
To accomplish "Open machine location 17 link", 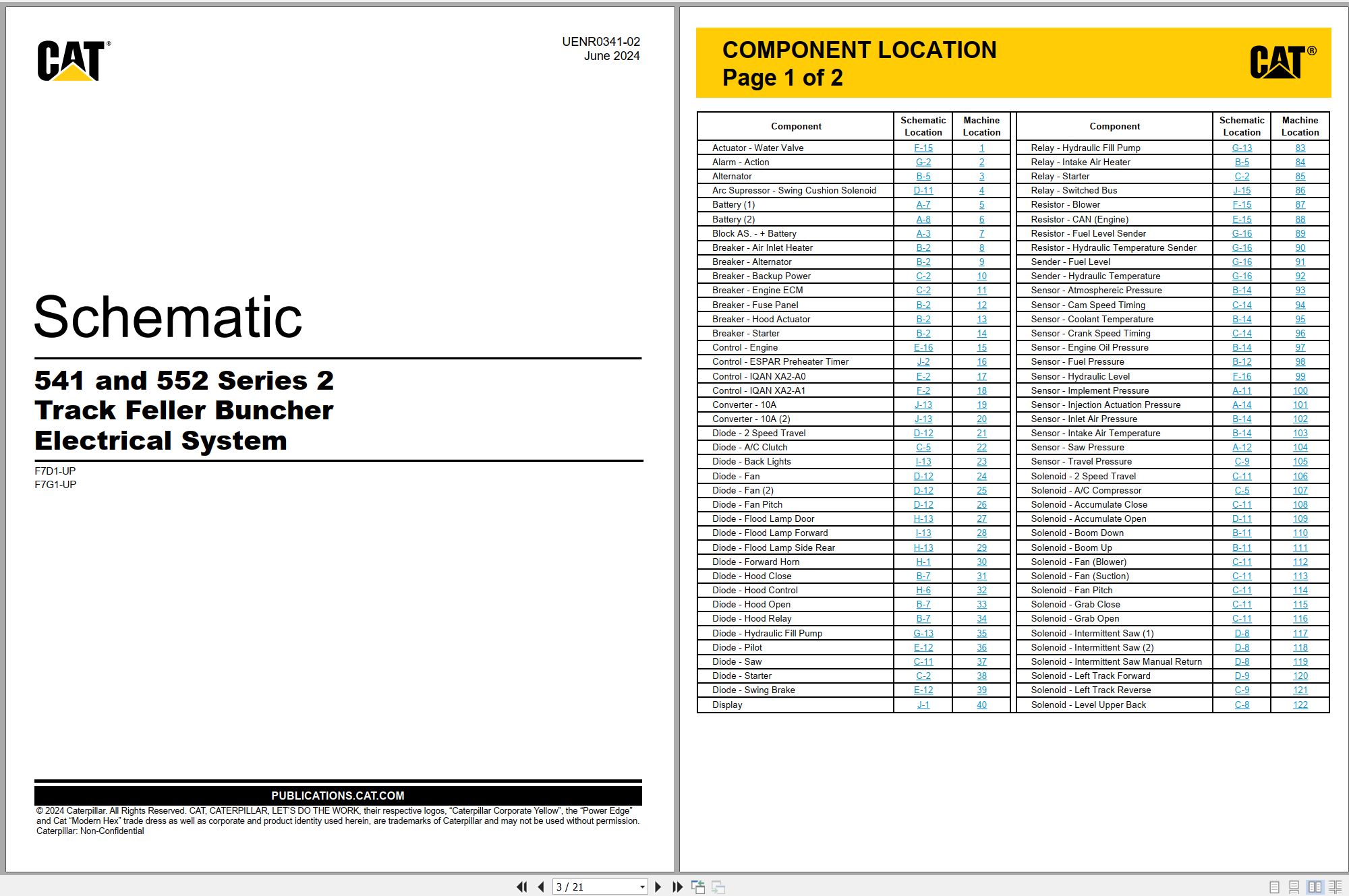I will pos(981,377).
